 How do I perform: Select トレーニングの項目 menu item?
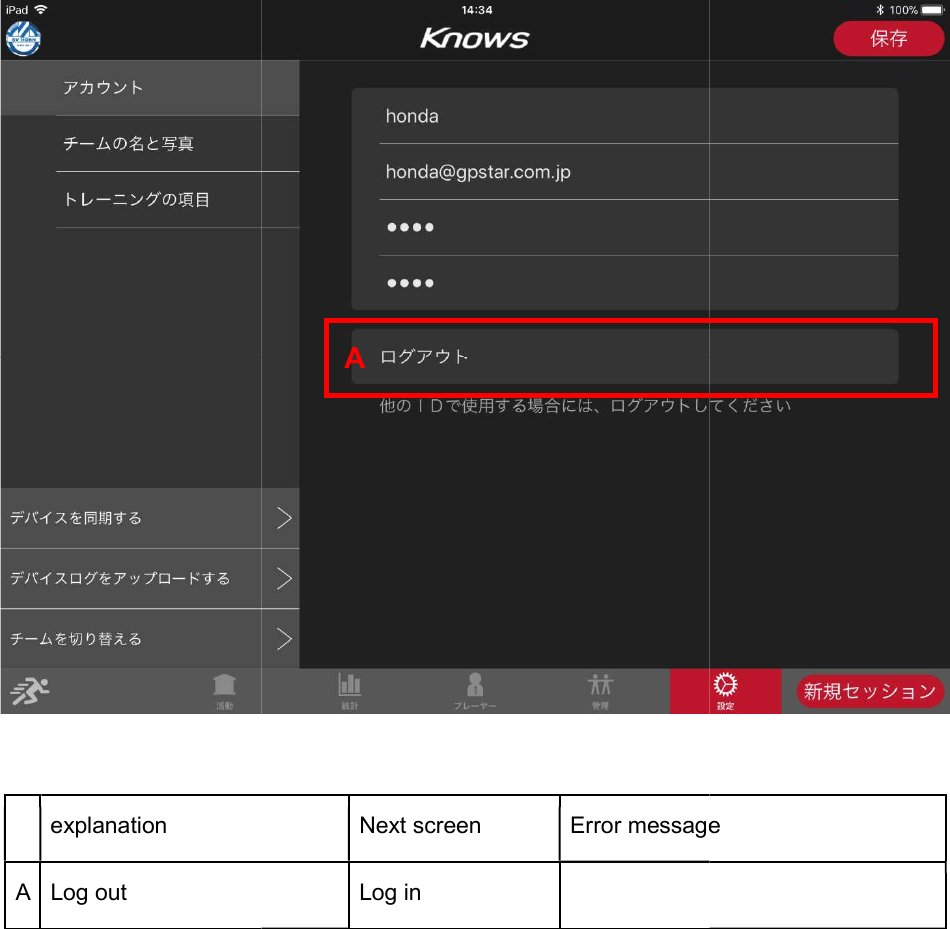150,199
